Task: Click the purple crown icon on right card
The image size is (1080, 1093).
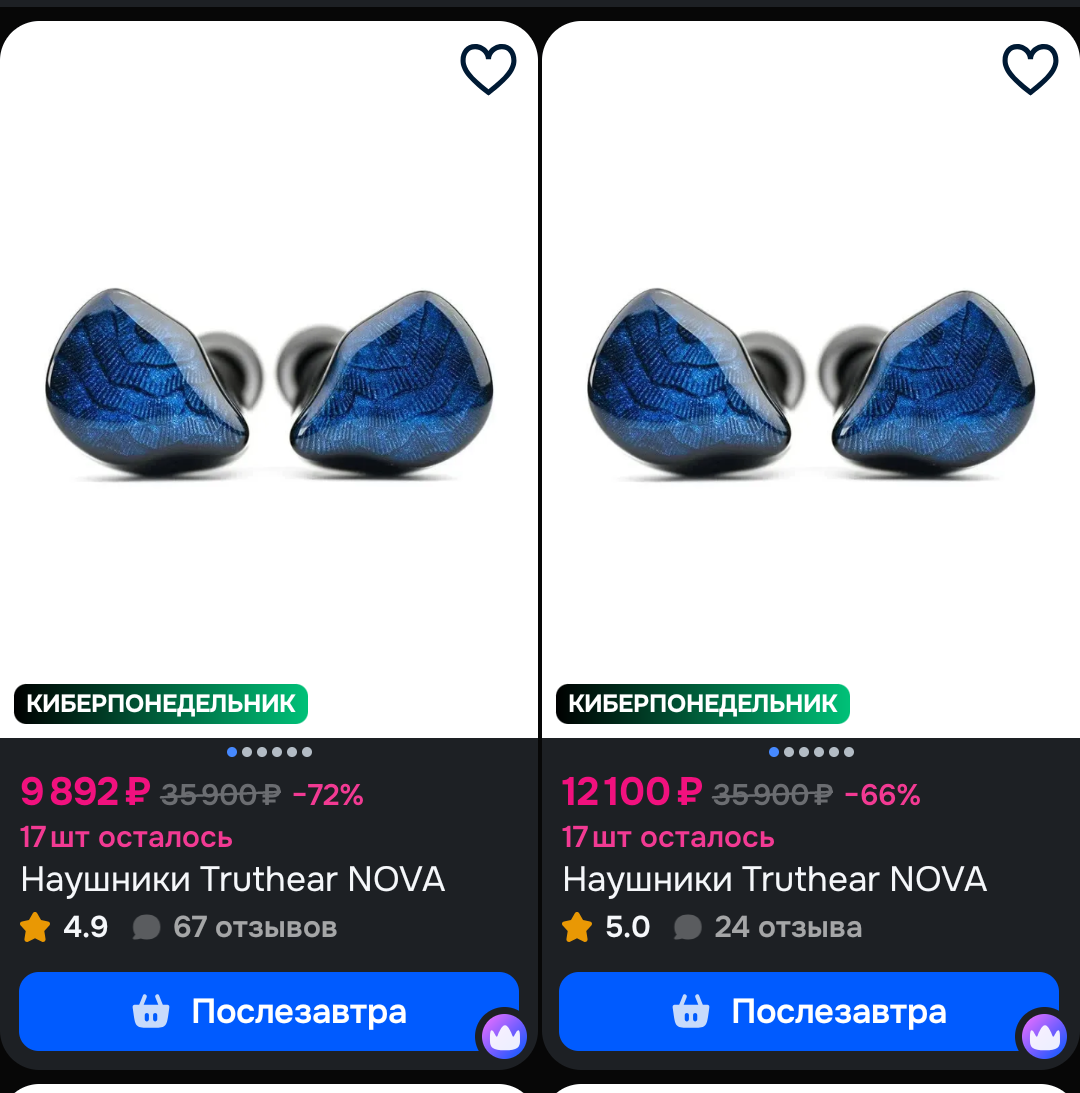Action: [1044, 1037]
